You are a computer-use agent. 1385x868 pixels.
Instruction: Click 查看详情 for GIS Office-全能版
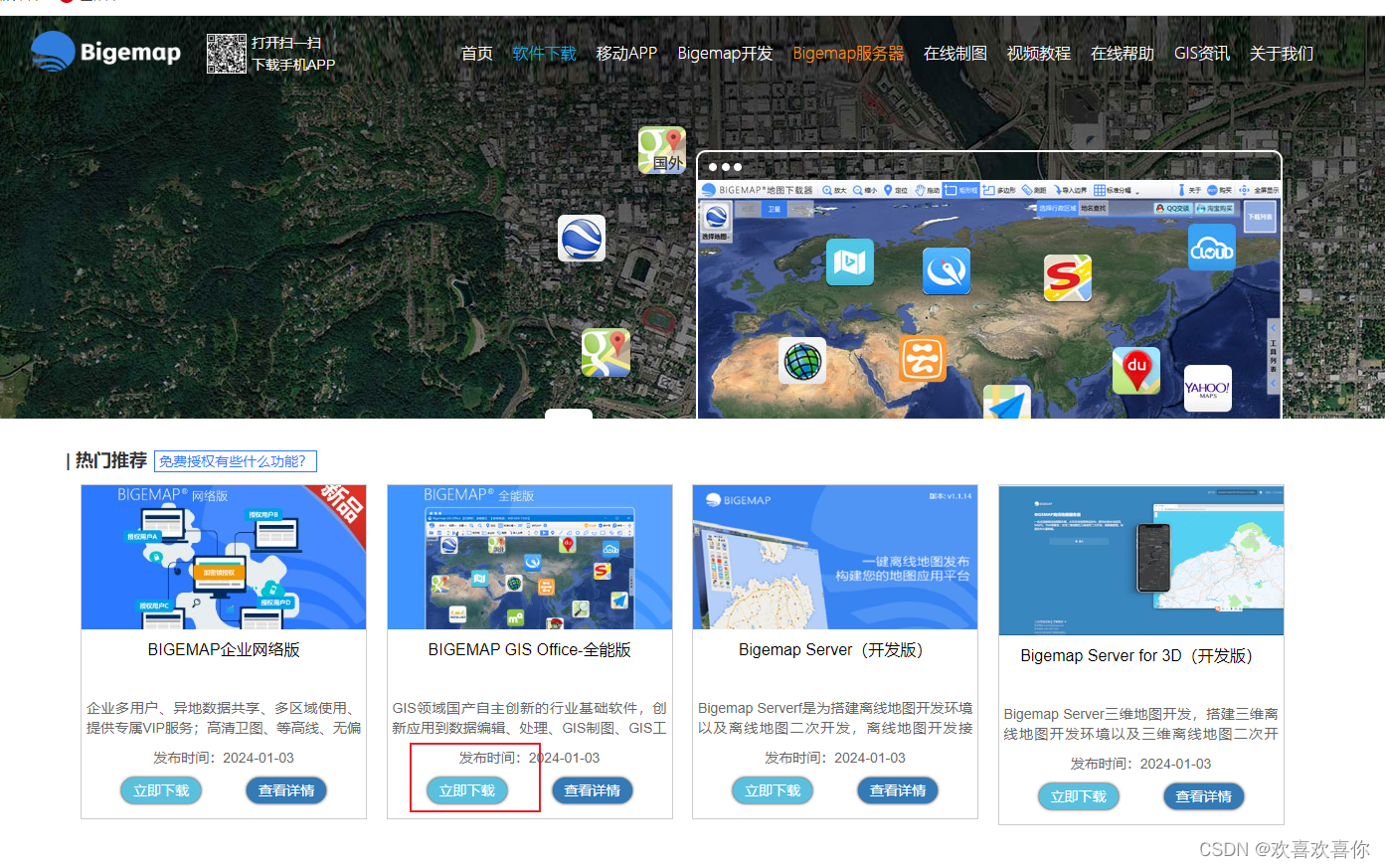pos(592,790)
